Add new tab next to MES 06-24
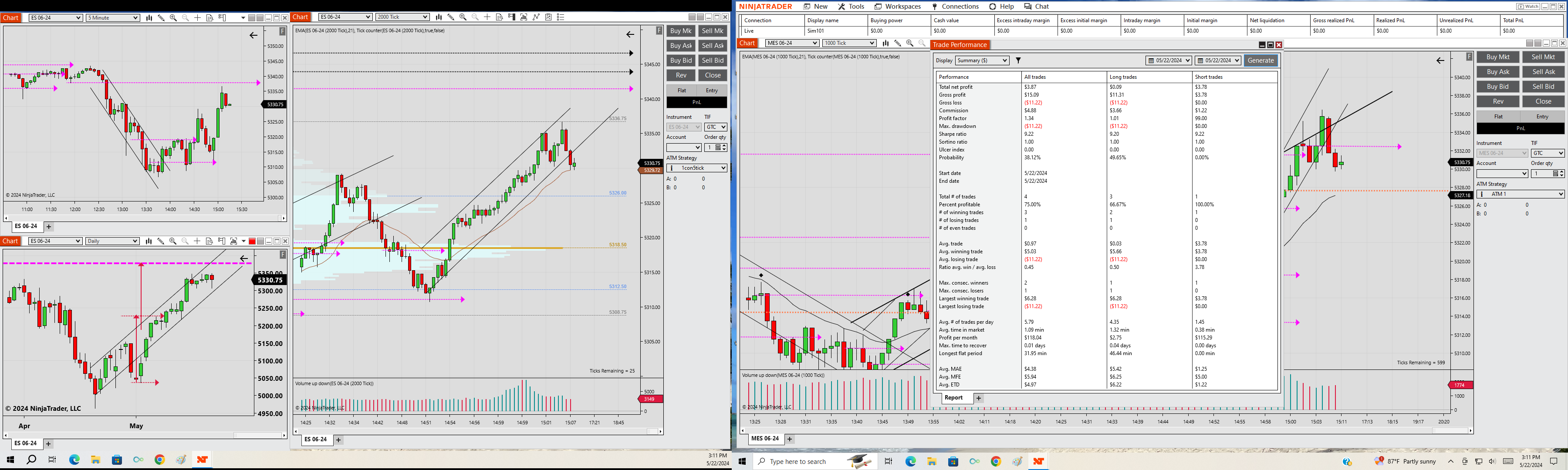The height and width of the screenshot is (470, 1568). point(790,439)
